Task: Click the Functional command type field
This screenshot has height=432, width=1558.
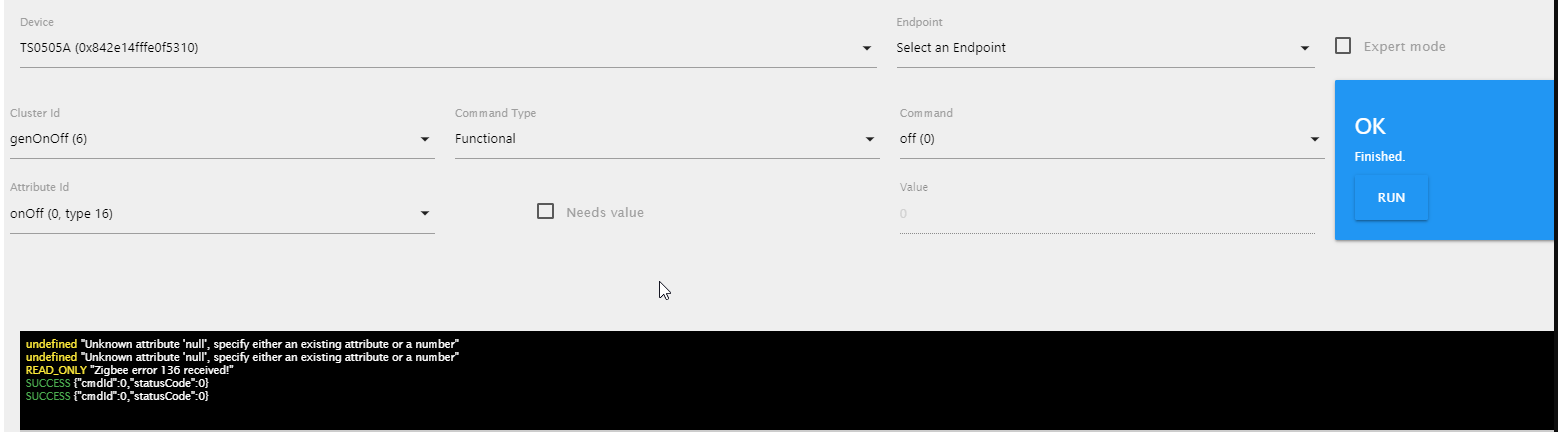Action: 667,139
